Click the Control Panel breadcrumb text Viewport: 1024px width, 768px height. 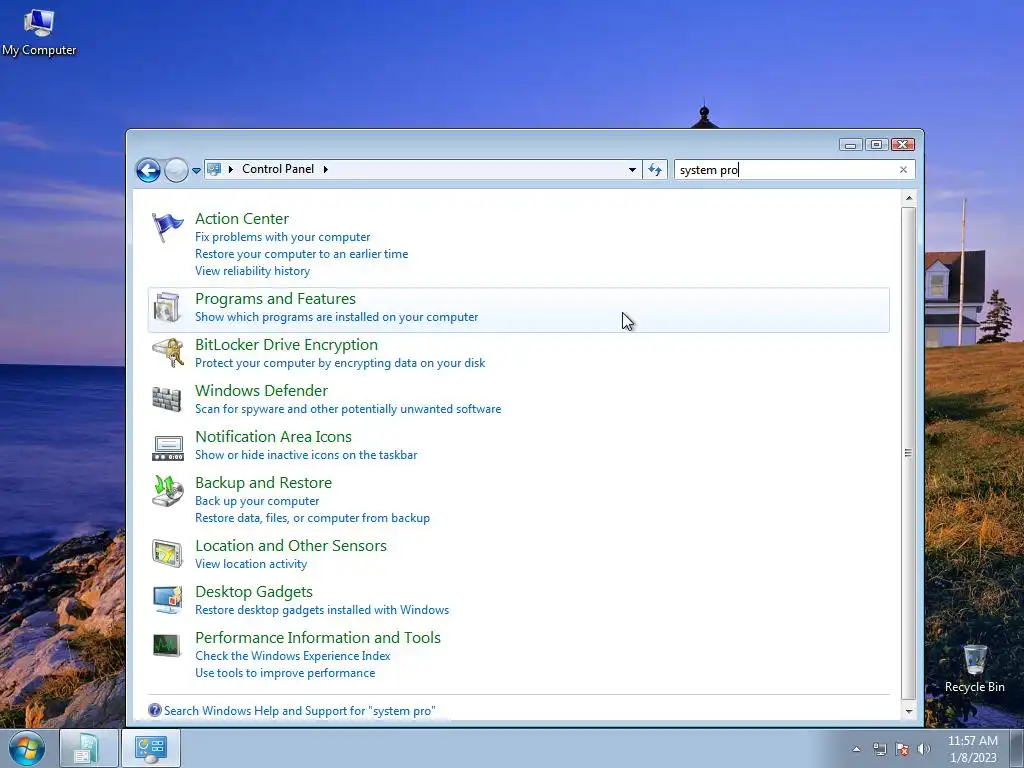click(x=278, y=169)
